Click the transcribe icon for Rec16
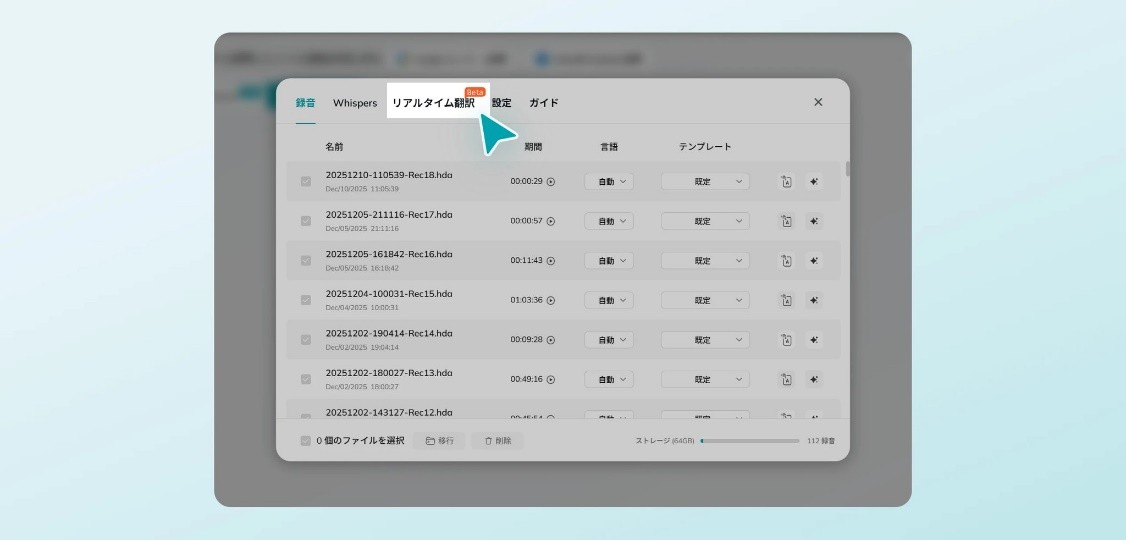This screenshot has width=1126, height=540. (x=787, y=261)
